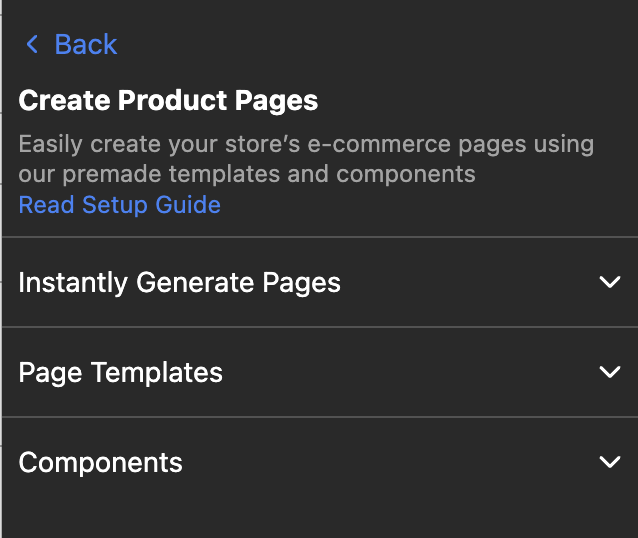The height and width of the screenshot is (538, 638).
Task: Click the word "Generate" in the first section
Action: pyautogui.click(x=181, y=283)
